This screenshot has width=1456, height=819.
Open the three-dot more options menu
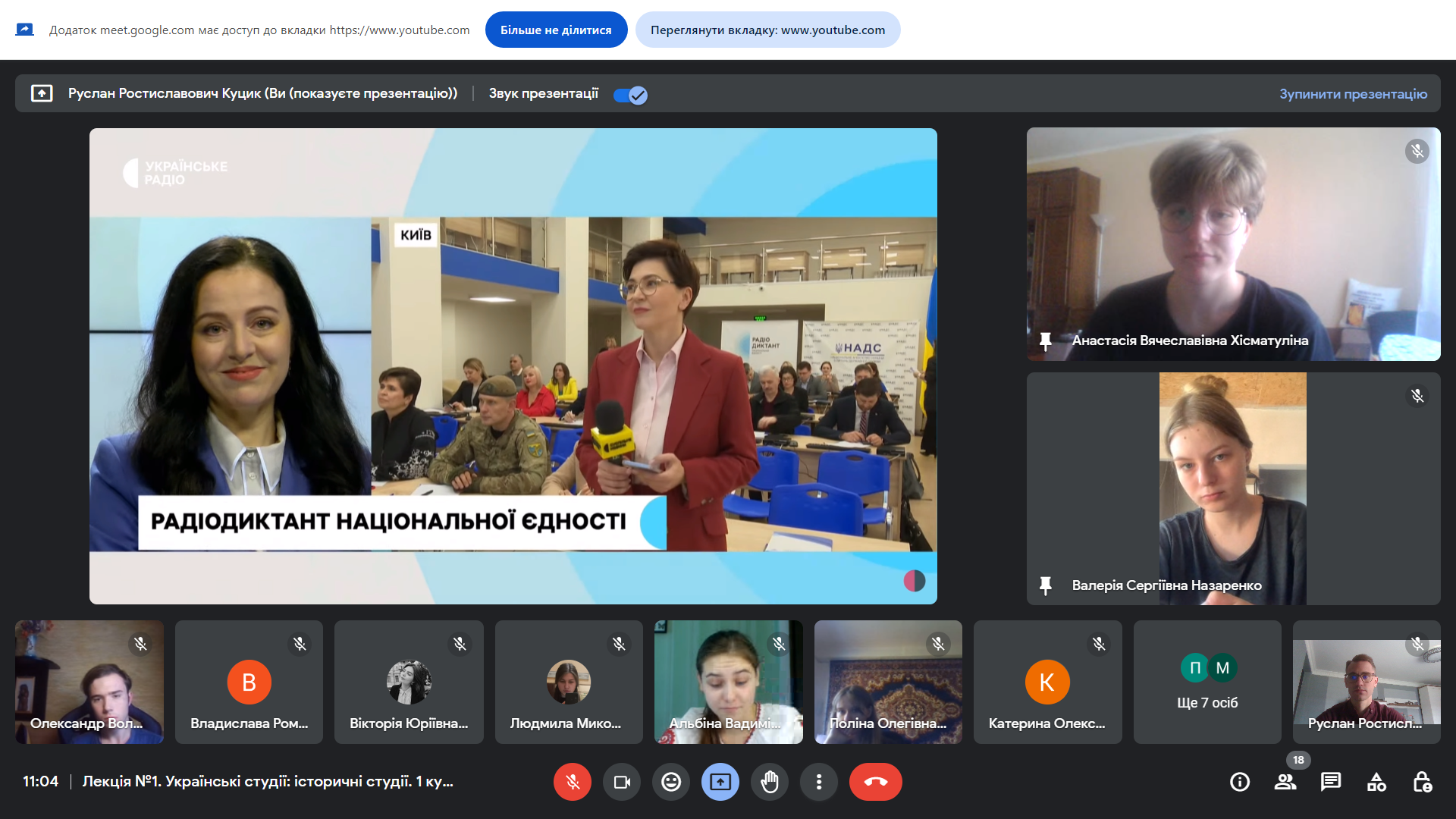tap(819, 782)
